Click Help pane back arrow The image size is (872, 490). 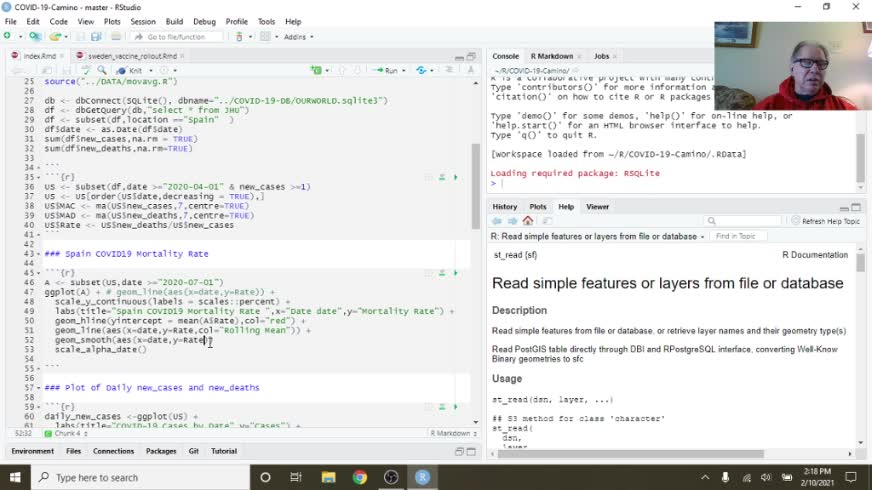497,221
